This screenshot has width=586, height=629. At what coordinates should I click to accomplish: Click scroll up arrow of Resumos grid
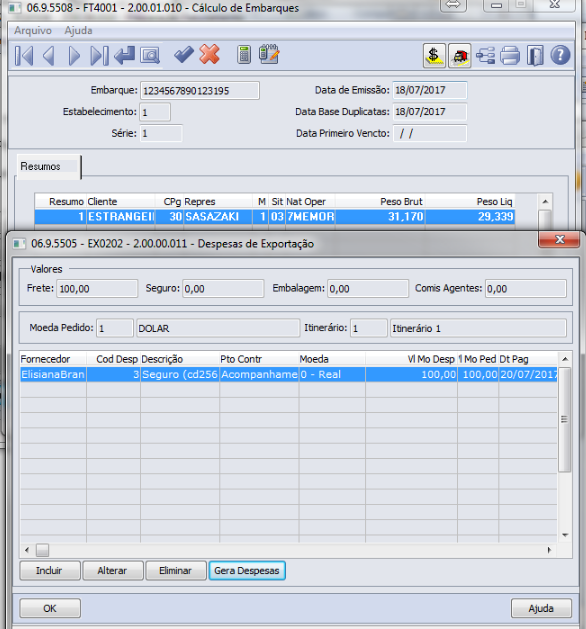pyautogui.click(x=545, y=201)
